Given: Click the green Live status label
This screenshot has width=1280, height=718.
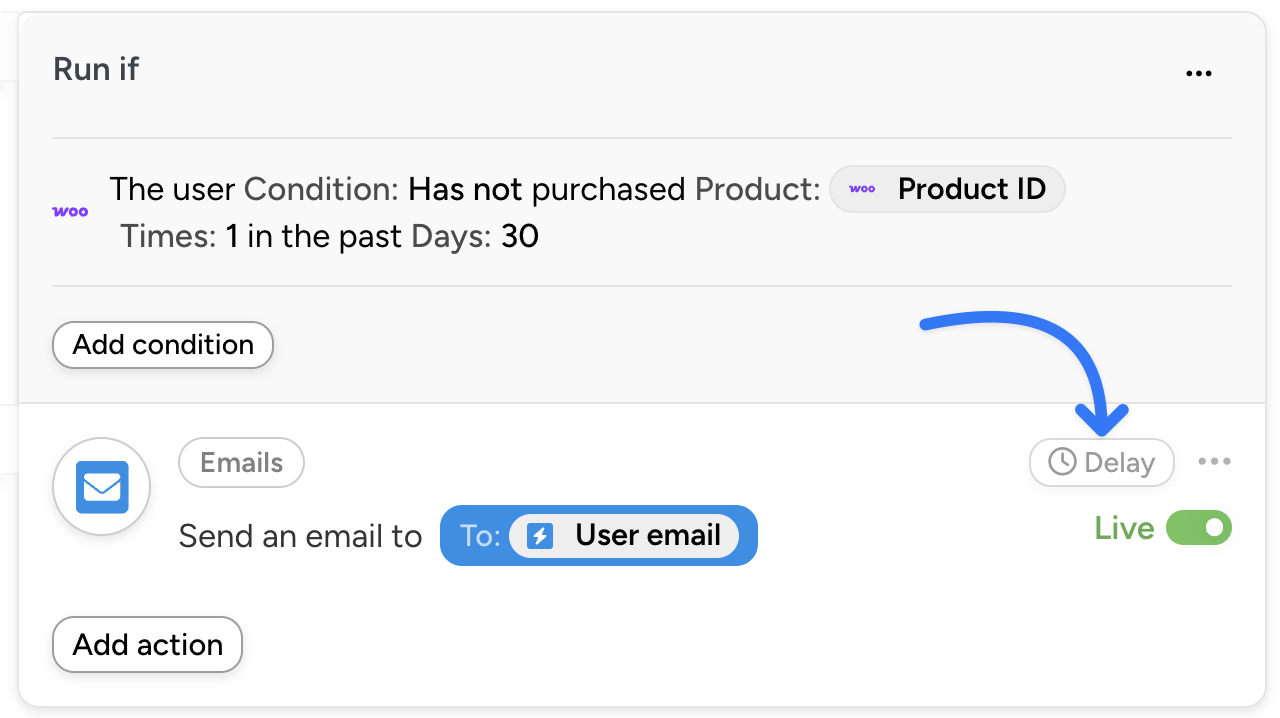Looking at the screenshot, I should pyautogui.click(x=1124, y=528).
